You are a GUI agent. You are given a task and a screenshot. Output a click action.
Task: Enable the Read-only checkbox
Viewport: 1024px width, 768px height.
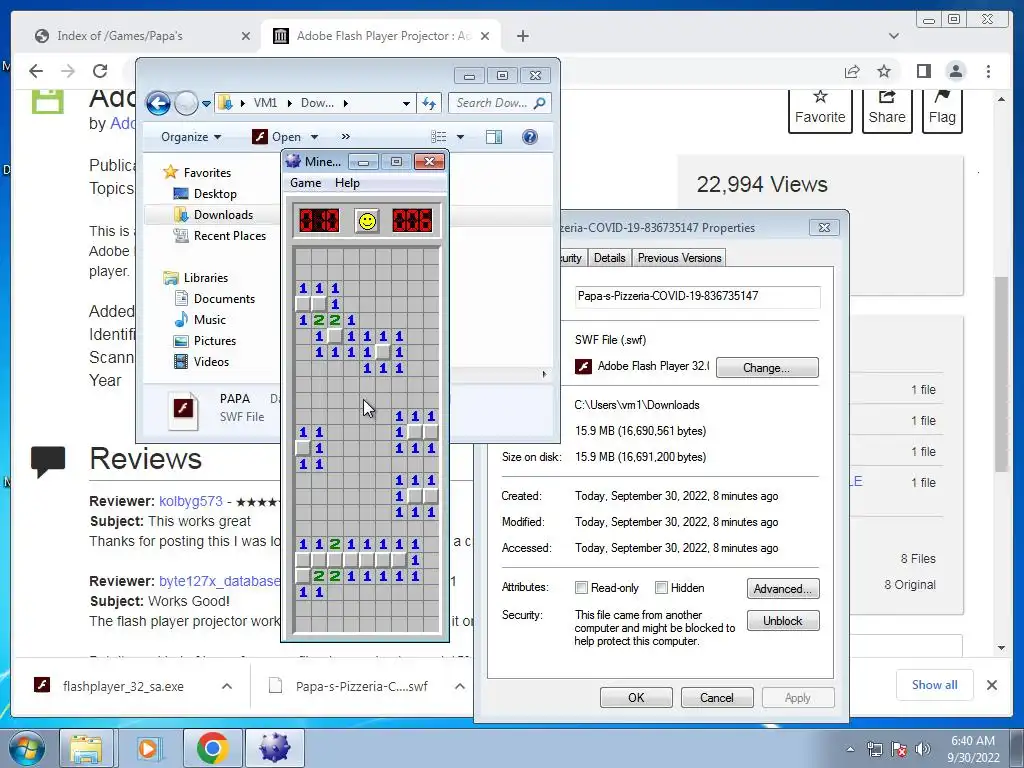pyautogui.click(x=581, y=588)
